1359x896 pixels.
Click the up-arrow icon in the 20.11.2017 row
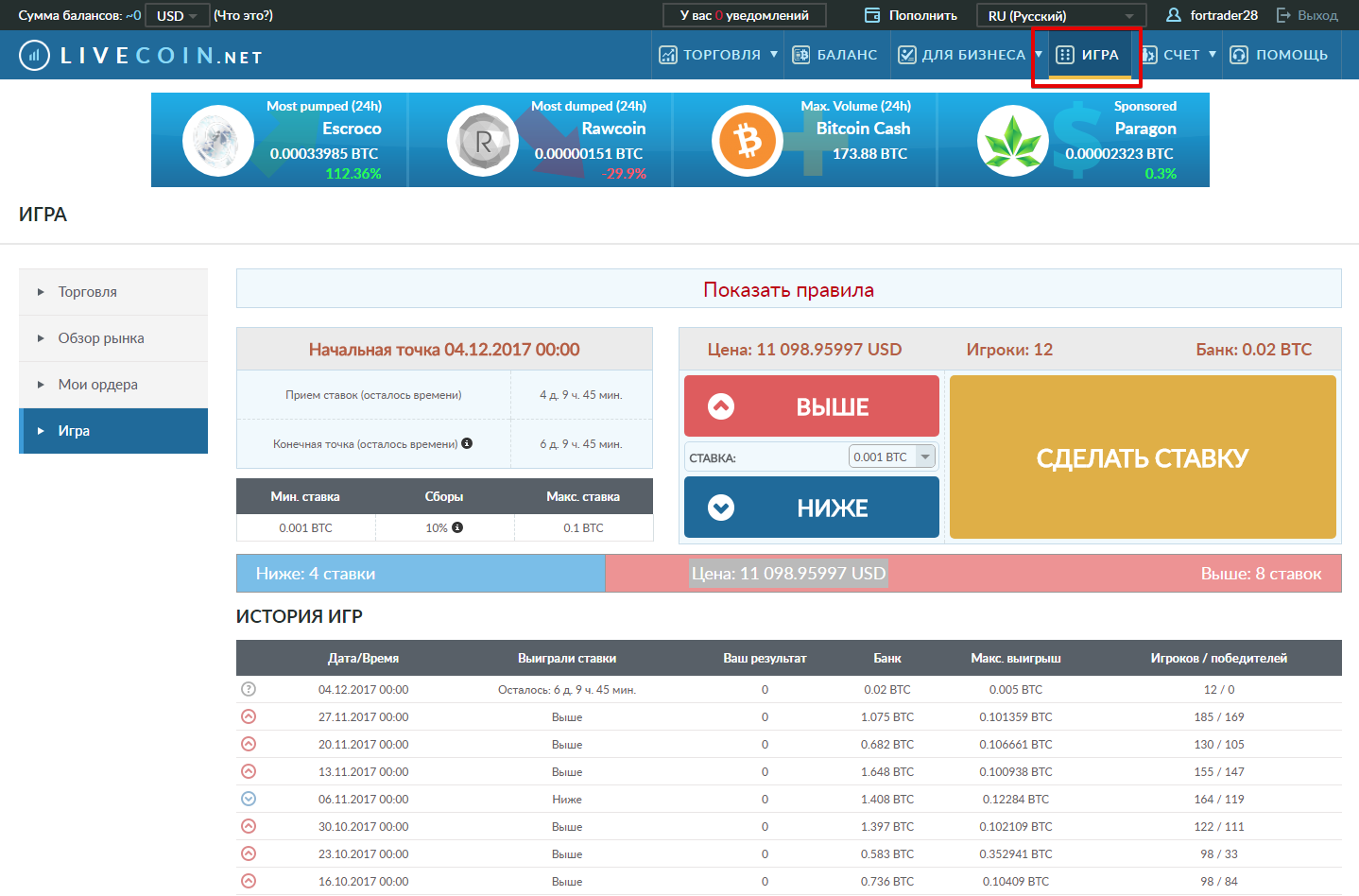point(249,744)
